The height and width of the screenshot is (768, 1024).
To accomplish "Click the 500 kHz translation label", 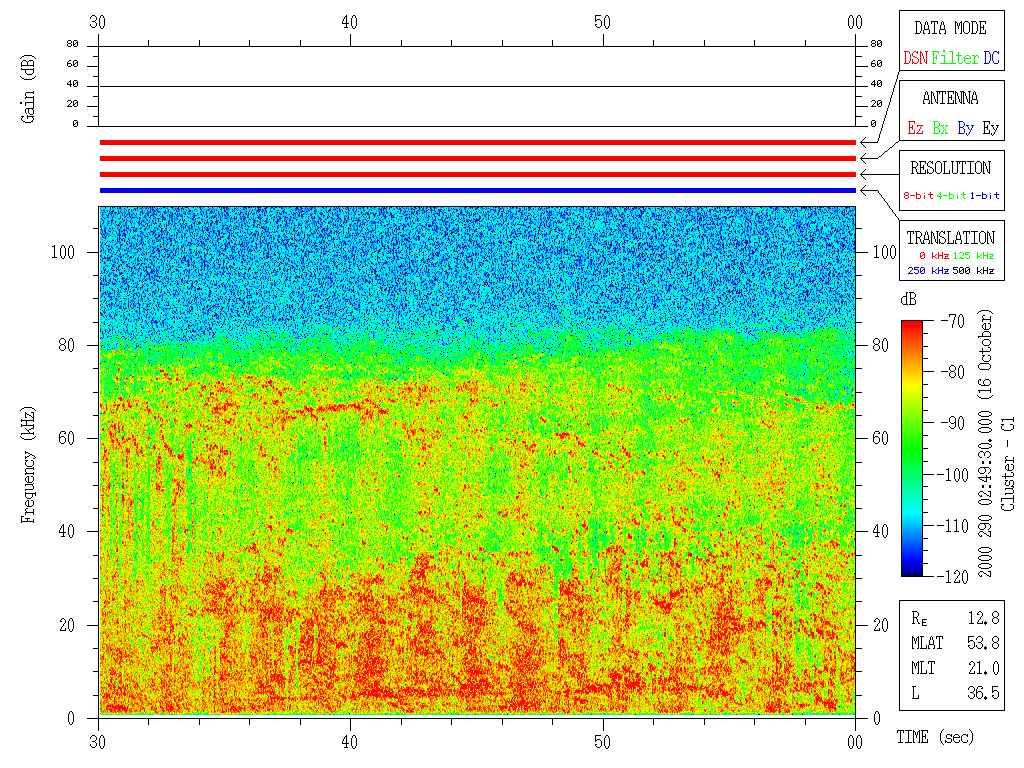I will 973,270.
